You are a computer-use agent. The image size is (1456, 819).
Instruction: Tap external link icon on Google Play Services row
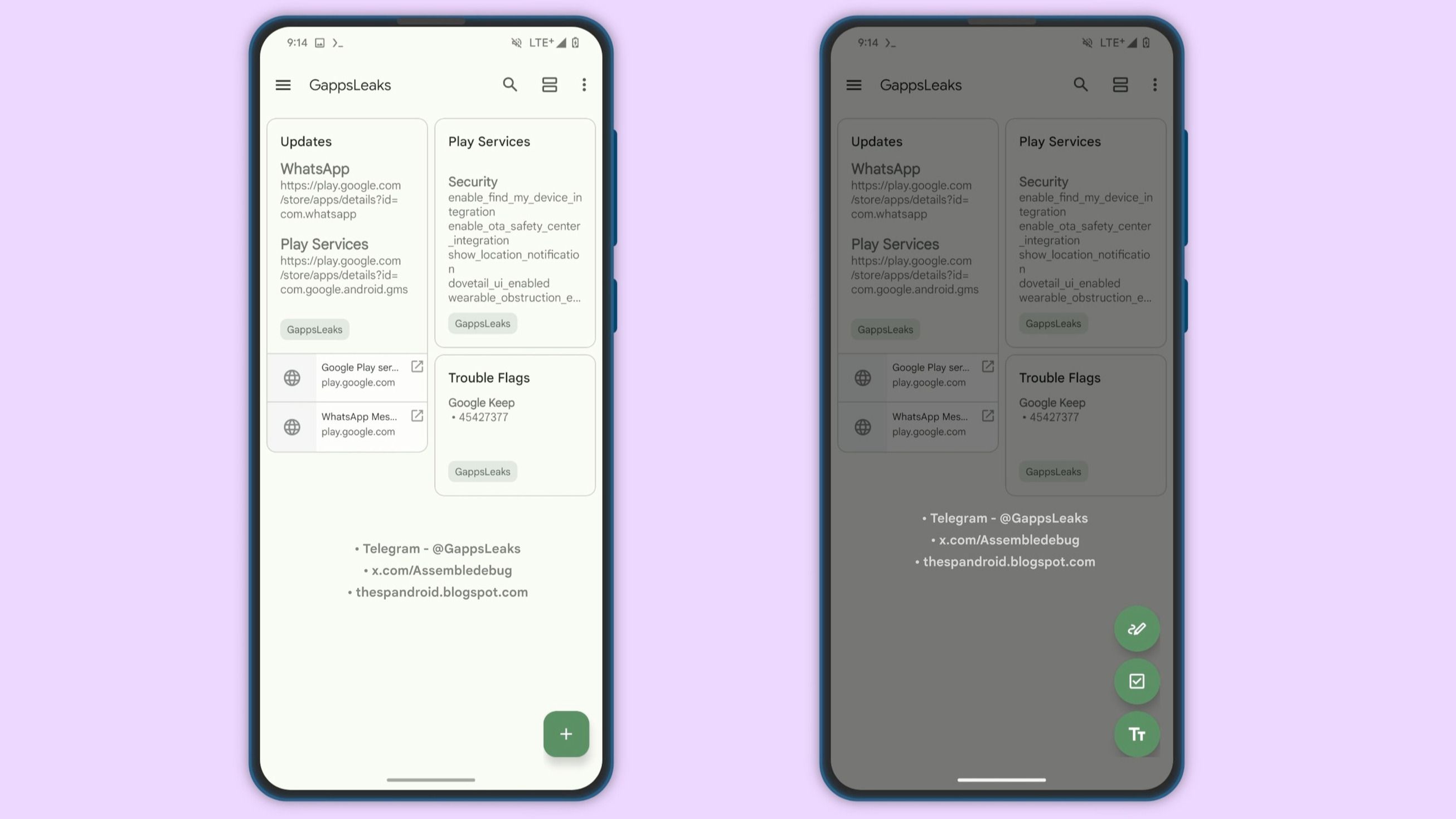point(417,367)
